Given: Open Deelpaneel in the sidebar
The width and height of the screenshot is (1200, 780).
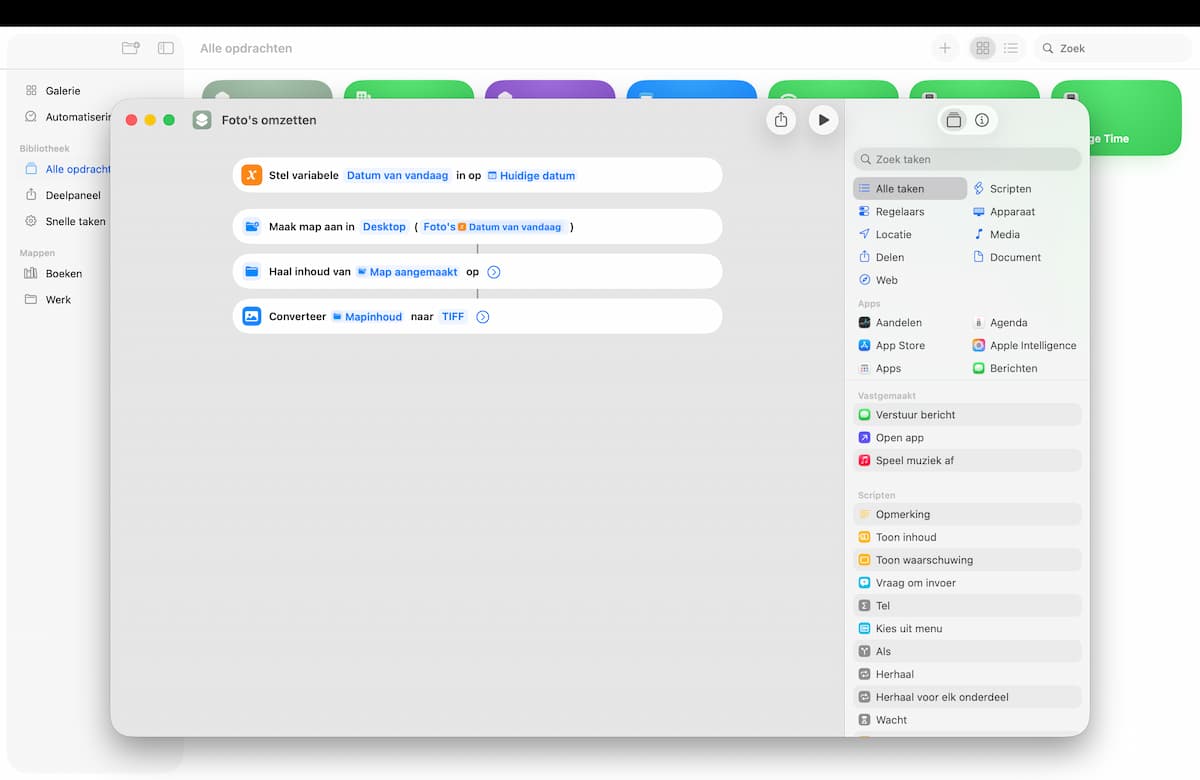Looking at the screenshot, I should (73, 195).
